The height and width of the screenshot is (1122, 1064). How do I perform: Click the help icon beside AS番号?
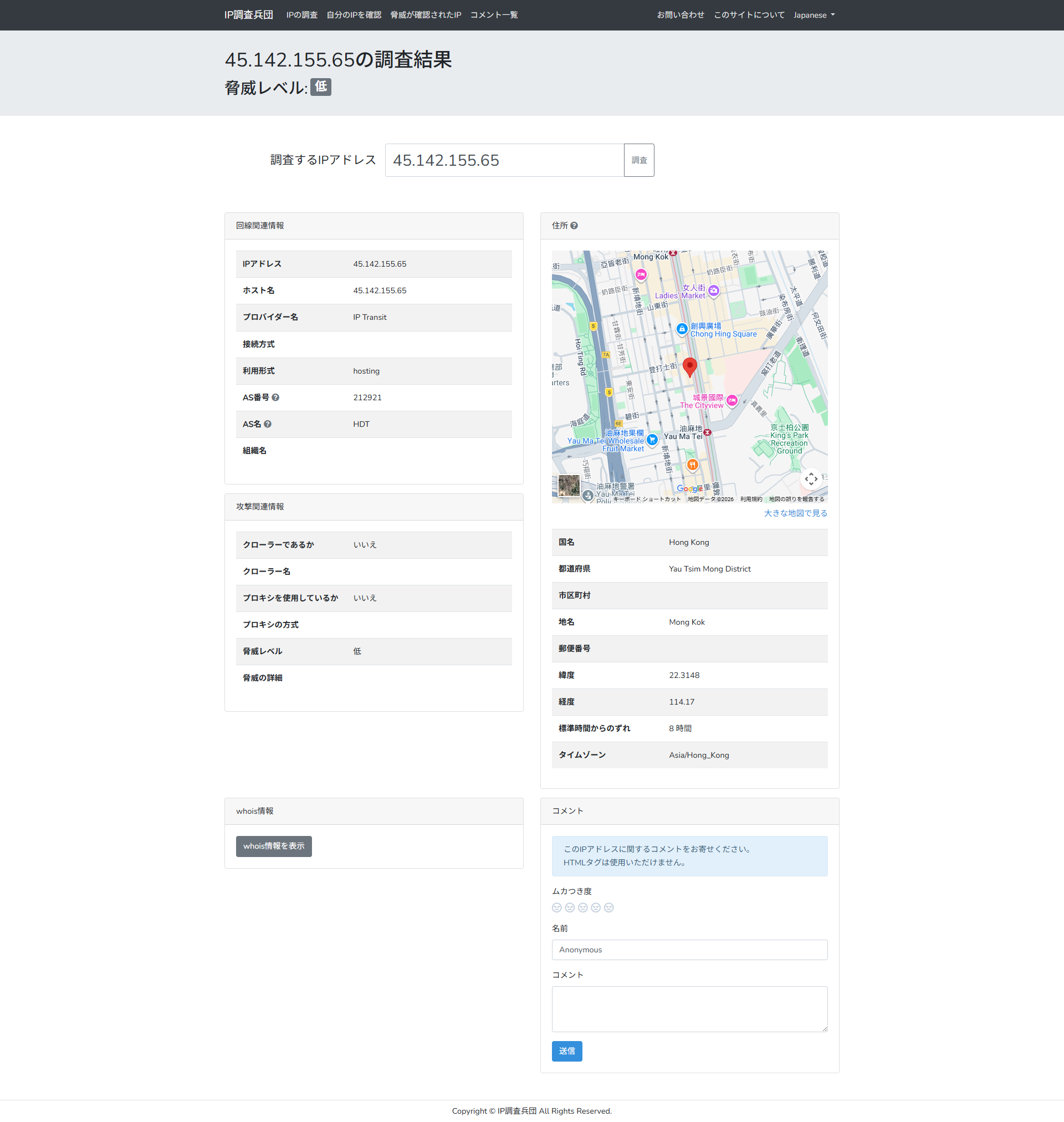pyautogui.click(x=275, y=397)
